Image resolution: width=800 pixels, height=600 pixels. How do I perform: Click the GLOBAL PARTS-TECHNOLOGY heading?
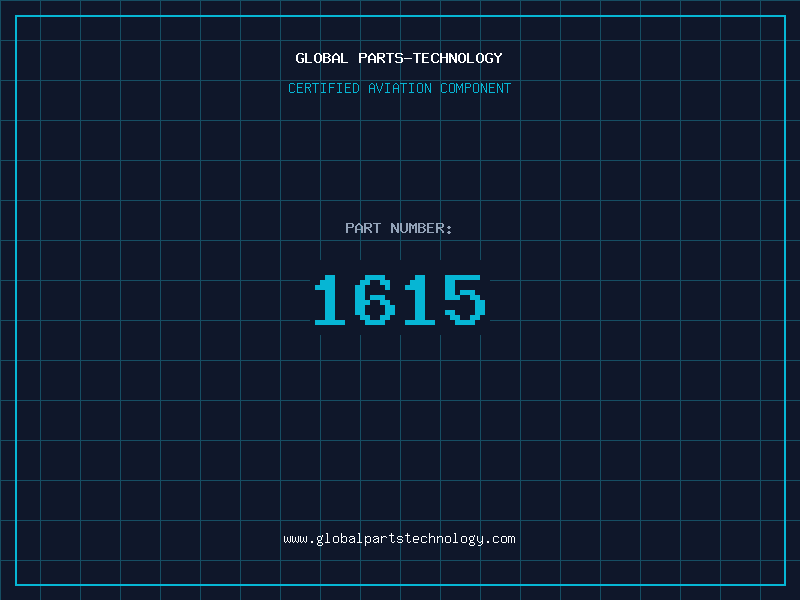(x=399, y=58)
